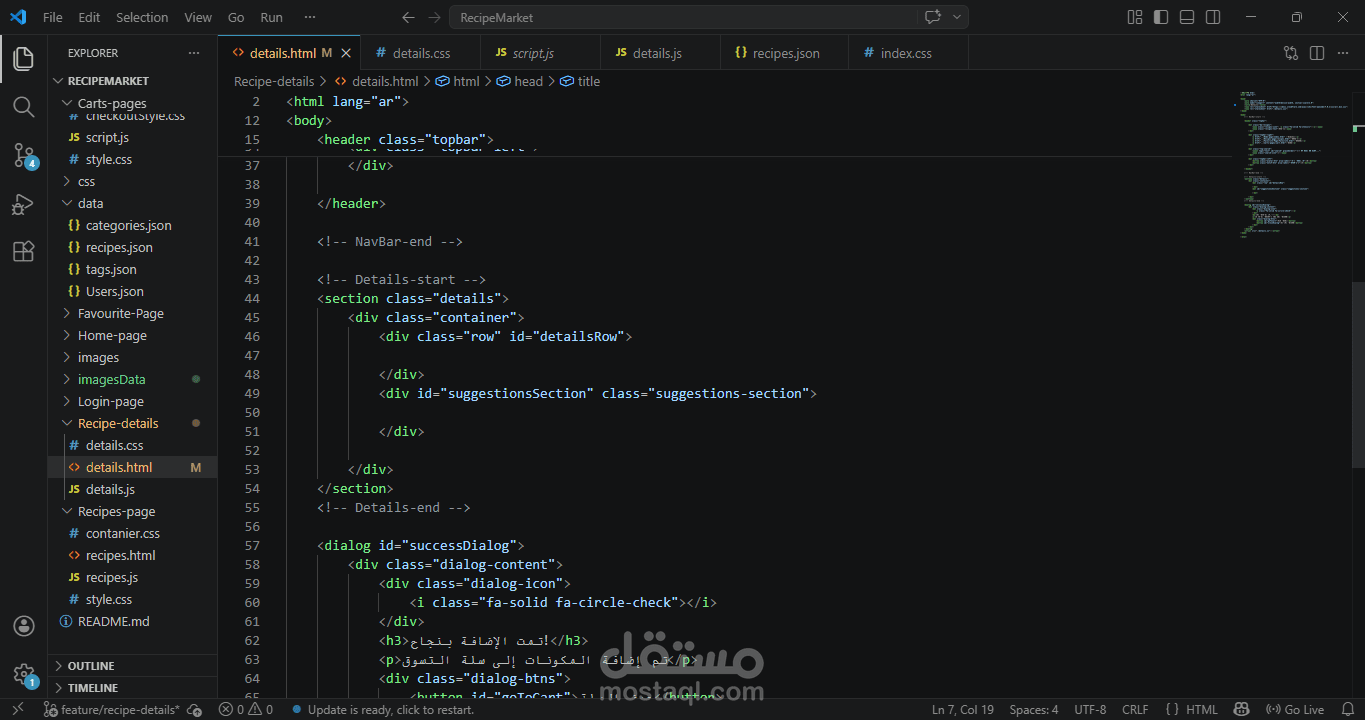Toggle the Primary Side Bar
Image resolution: width=1365 pixels, height=720 pixels.
pyautogui.click(x=1161, y=17)
